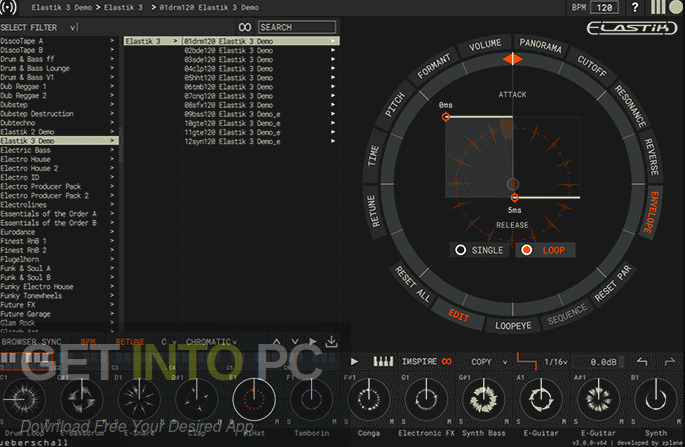This screenshot has width=685, height=447.
Task: Click the orange infinity icon after Inspire
Action: pyautogui.click(x=446, y=361)
